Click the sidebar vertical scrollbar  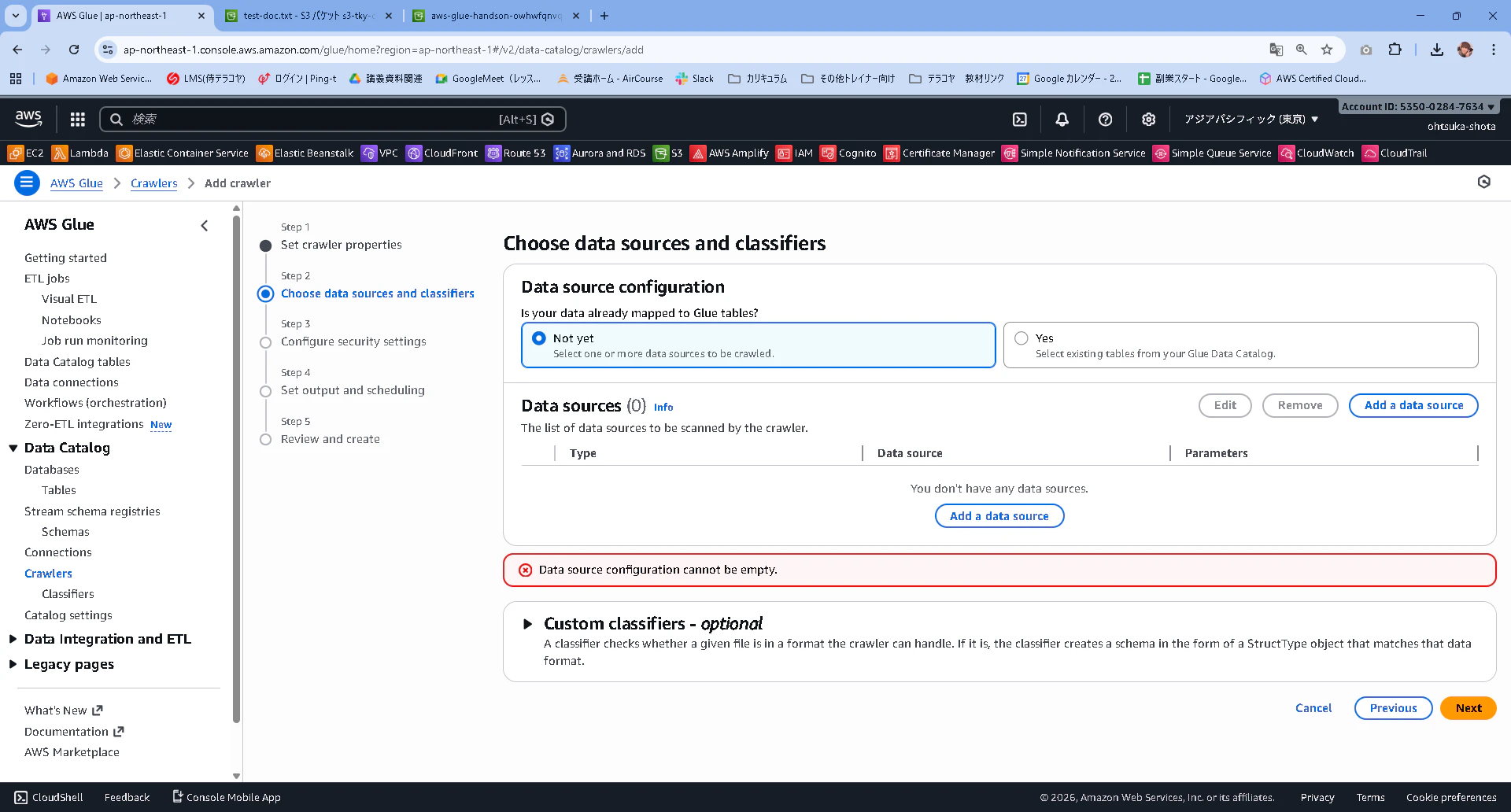tap(236, 470)
